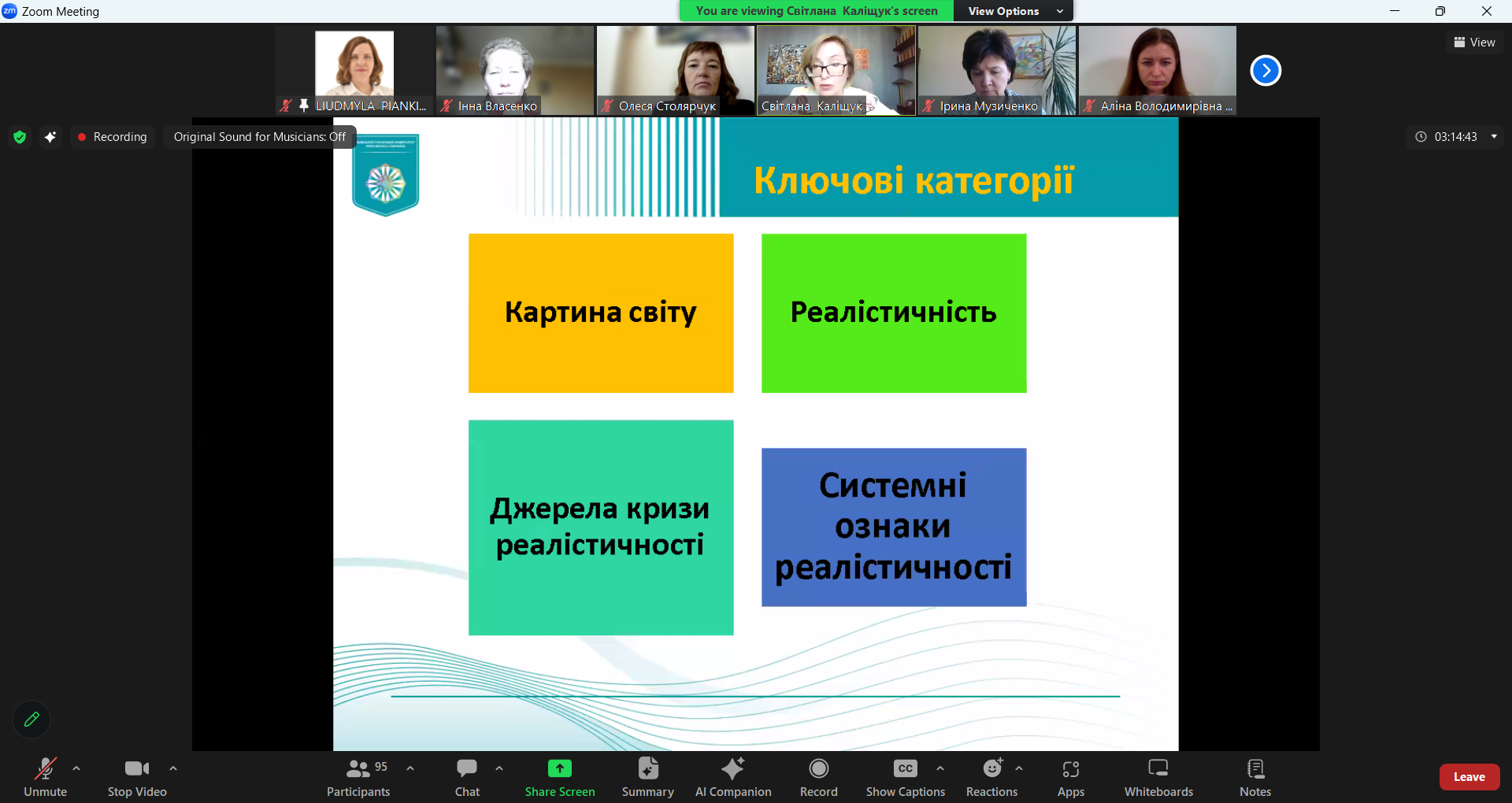1512x803 pixels.
Task: Expand audio options arrow next to Unmute
Action: tap(76, 768)
